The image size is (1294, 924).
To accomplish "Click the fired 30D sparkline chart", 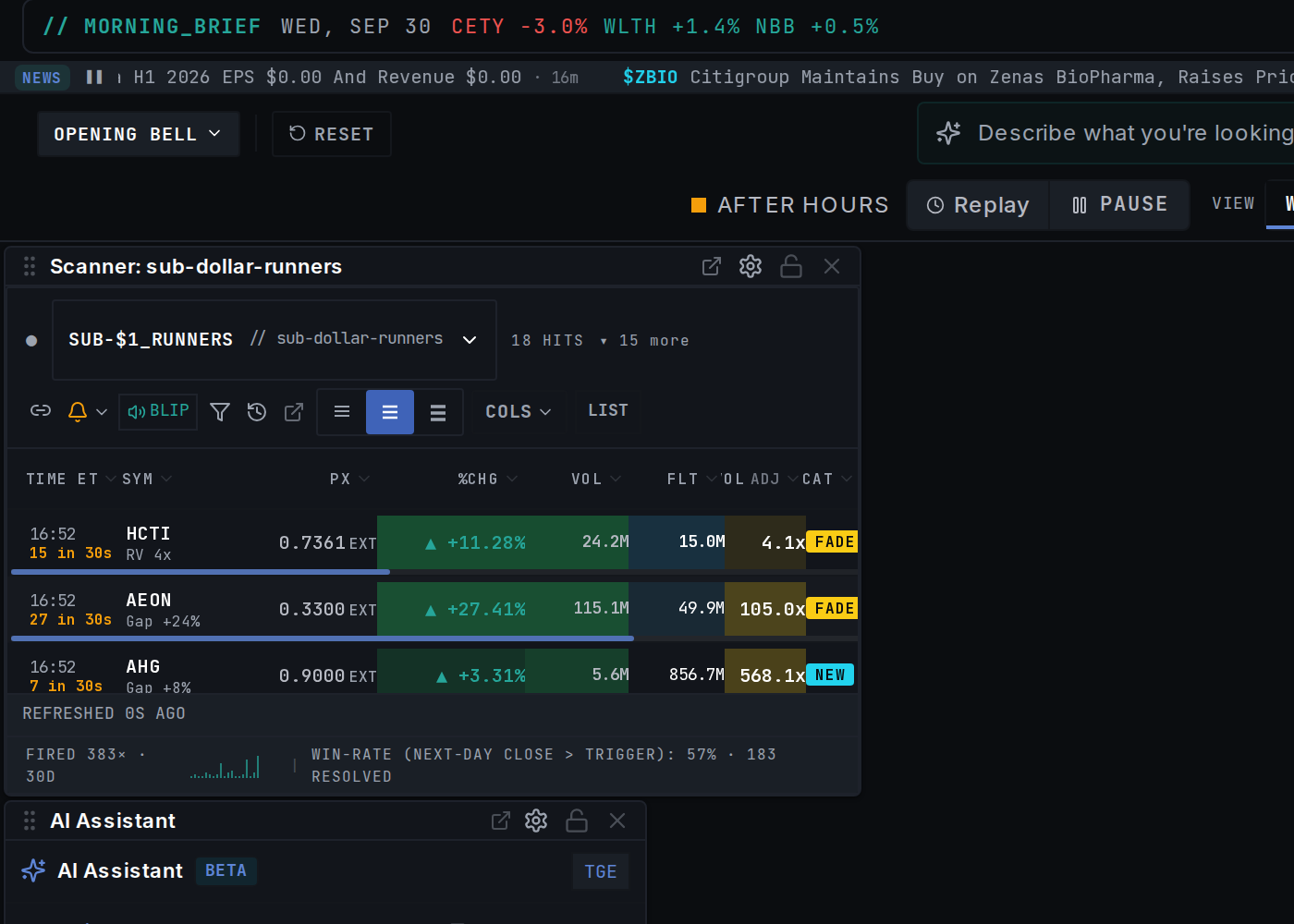I will pos(225,767).
